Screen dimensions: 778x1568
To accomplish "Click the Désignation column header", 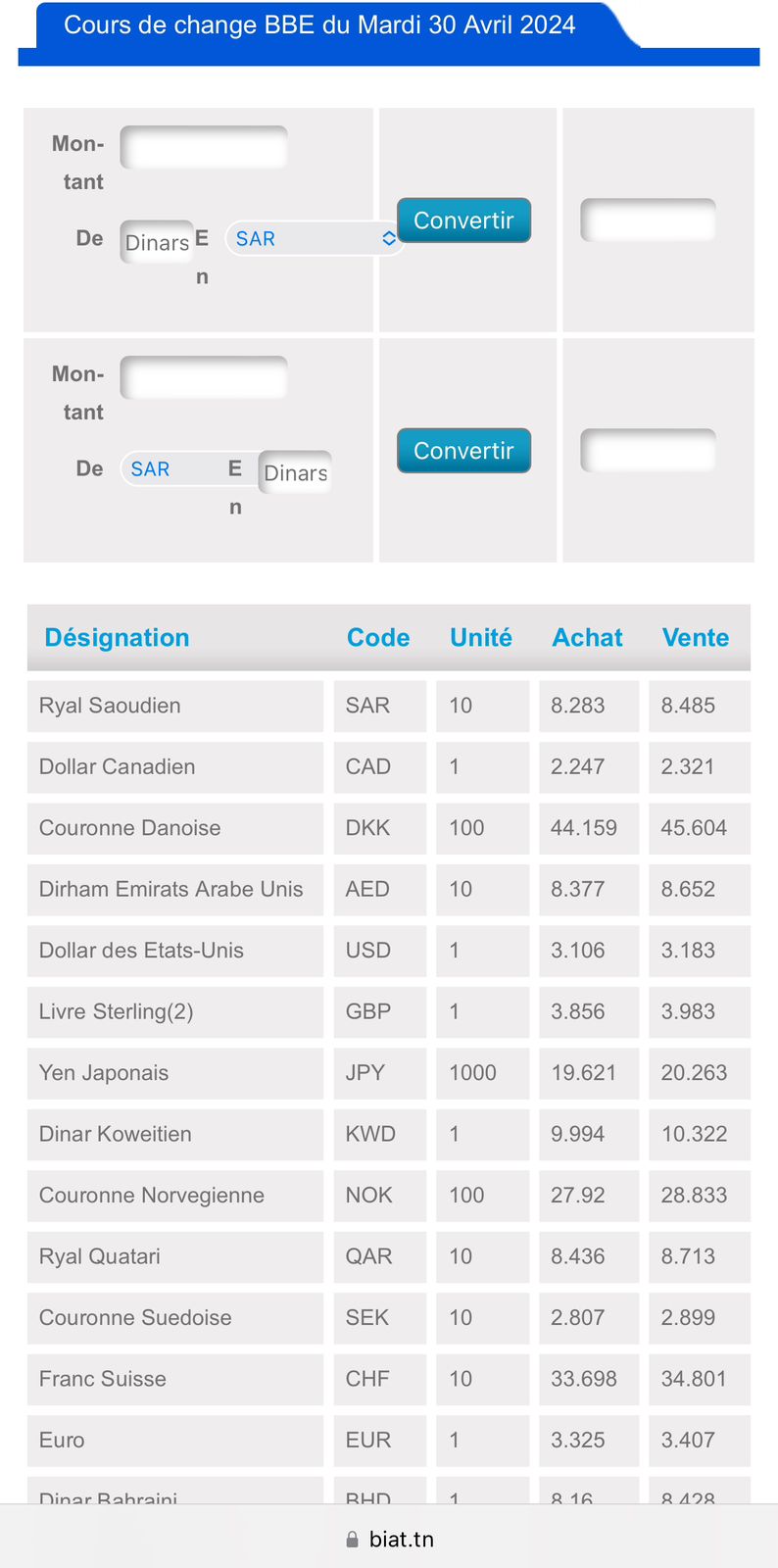I will coord(117,638).
